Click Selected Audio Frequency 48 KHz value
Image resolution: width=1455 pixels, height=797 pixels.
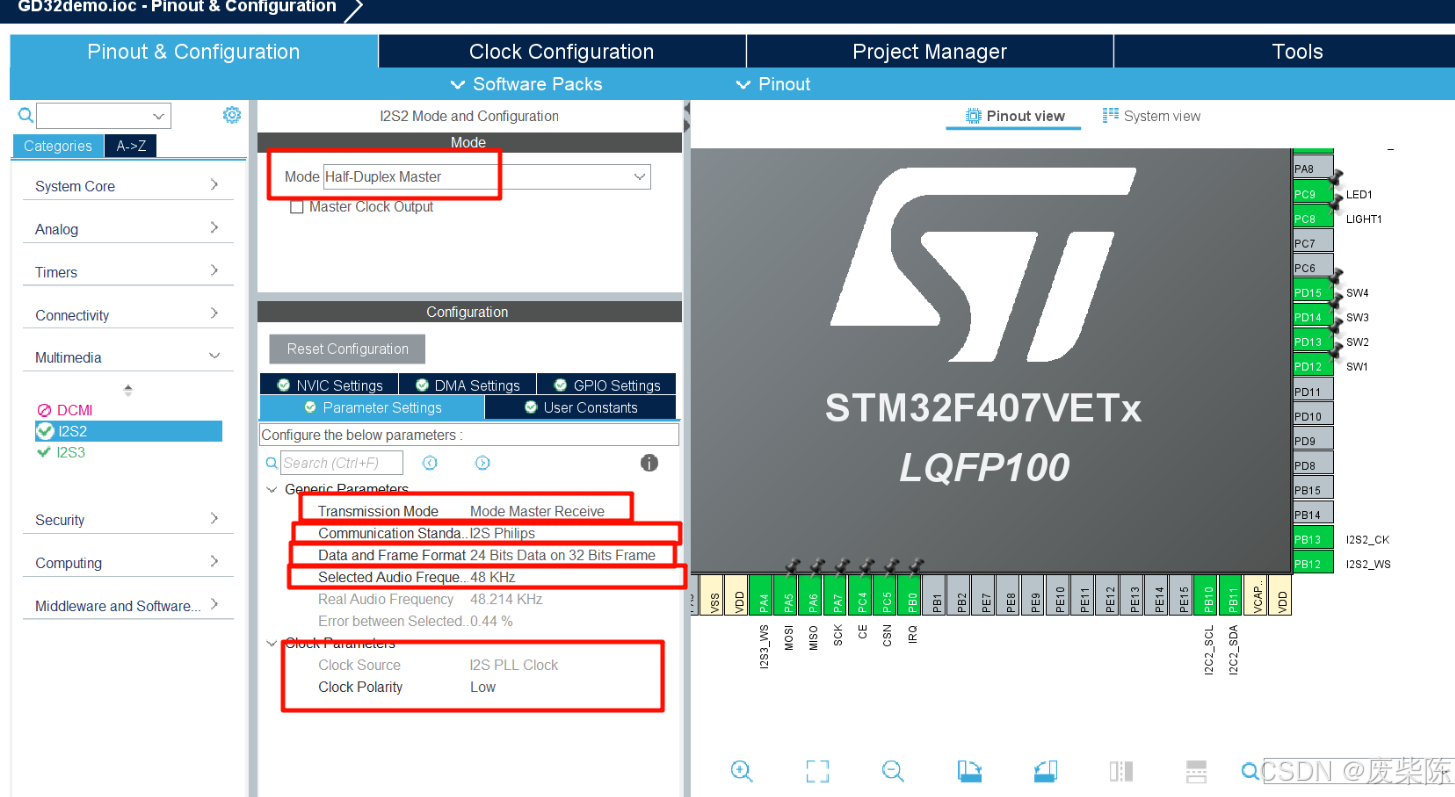493,577
